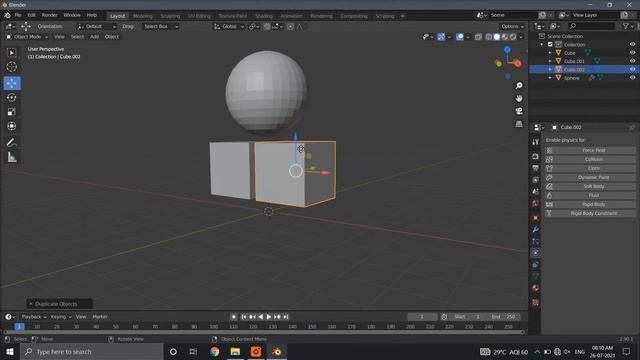Click the zoom view magnifier icon
The height and width of the screenshot is (360, 640).
(519, 86)
